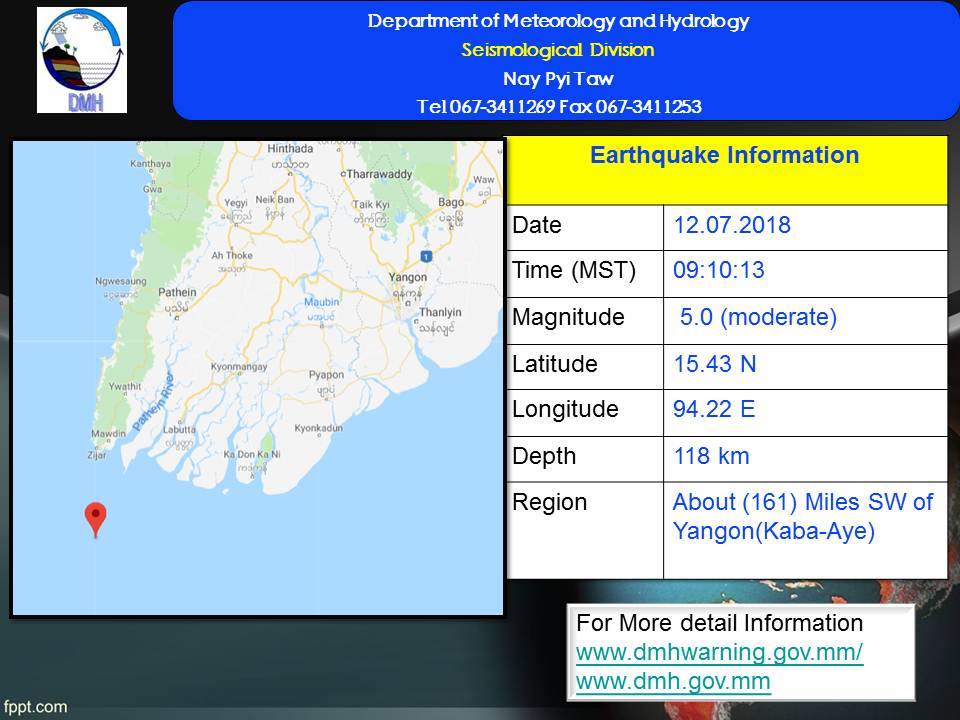Click the Yegyi label on the map
Screen dimensions: 960x720
[x=236, y=203]
